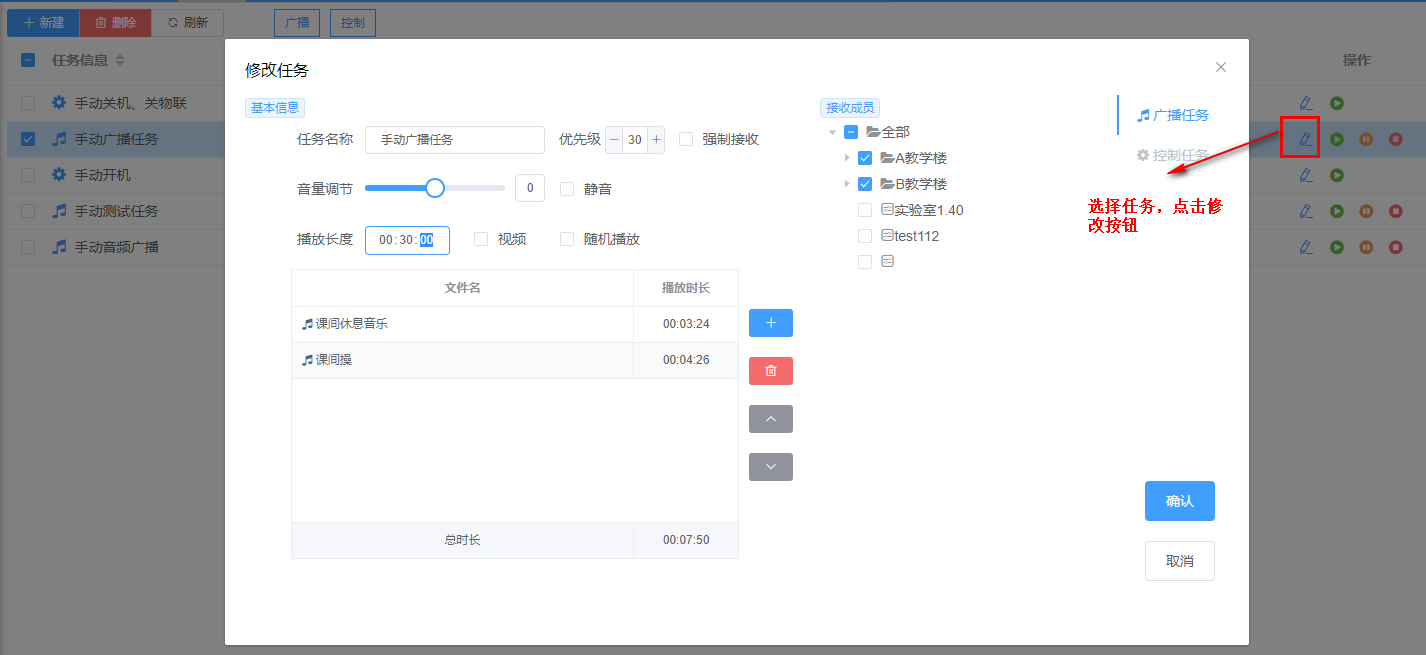1426x655 pixels.
Task: Check the 随机播放 checkbox
Action: 567,239
